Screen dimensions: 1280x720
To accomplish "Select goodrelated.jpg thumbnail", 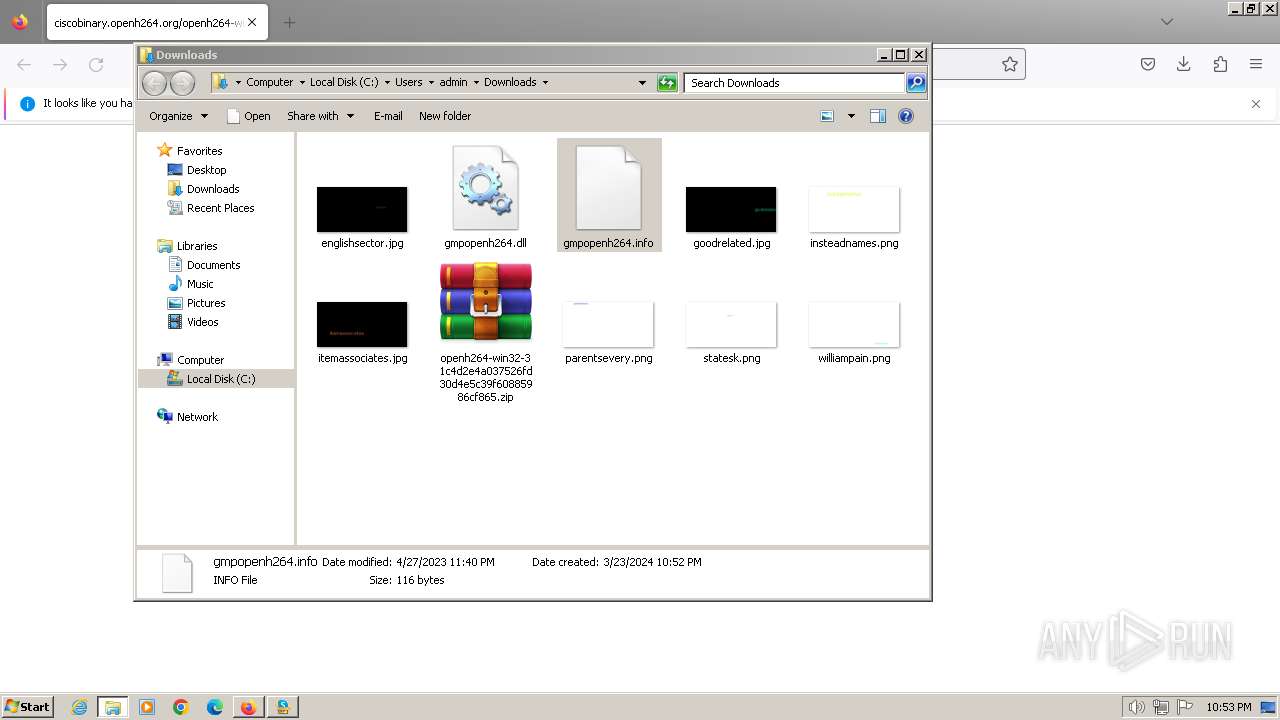I will (731, 209).
